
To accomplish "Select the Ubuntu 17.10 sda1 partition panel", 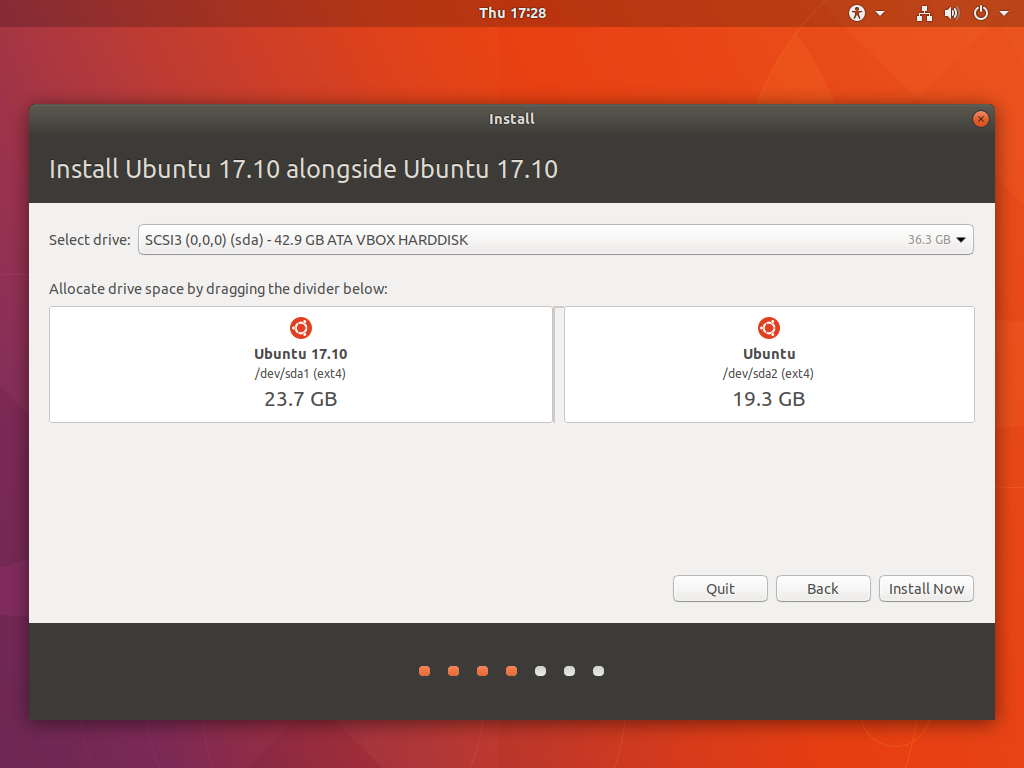I will click(301, 364).
